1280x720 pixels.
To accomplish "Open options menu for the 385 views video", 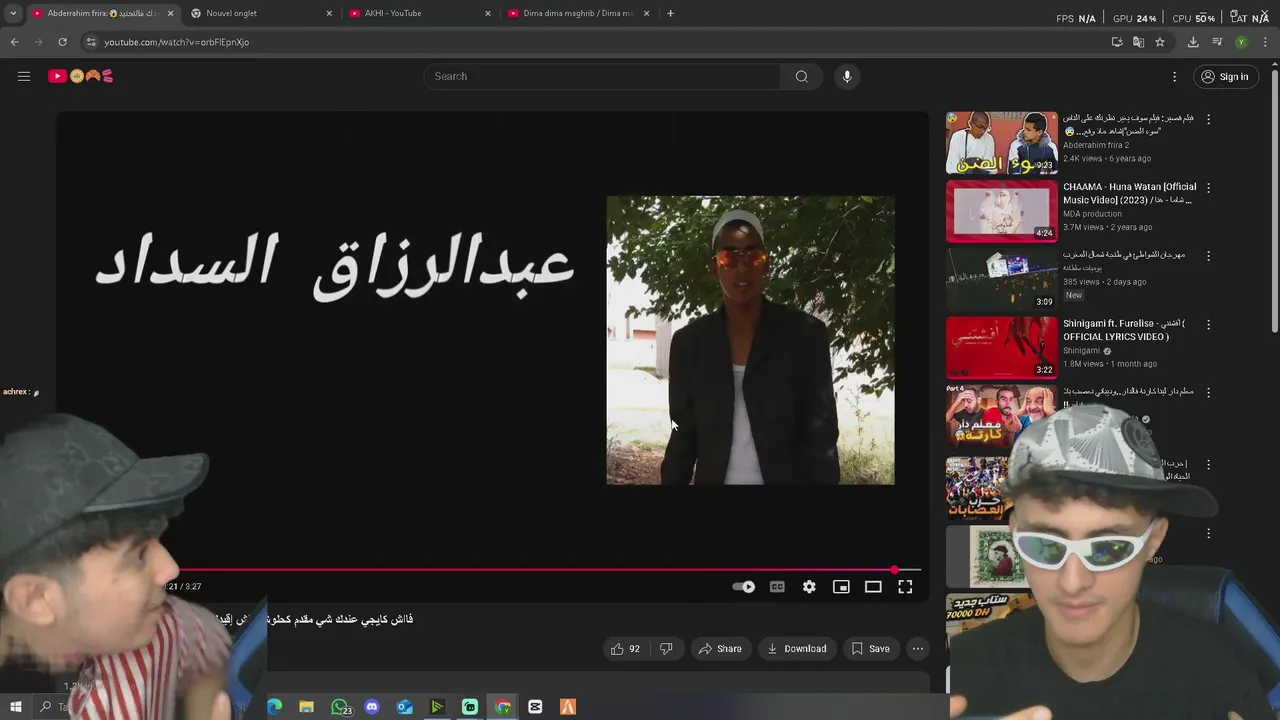I will pos(1208,256).
